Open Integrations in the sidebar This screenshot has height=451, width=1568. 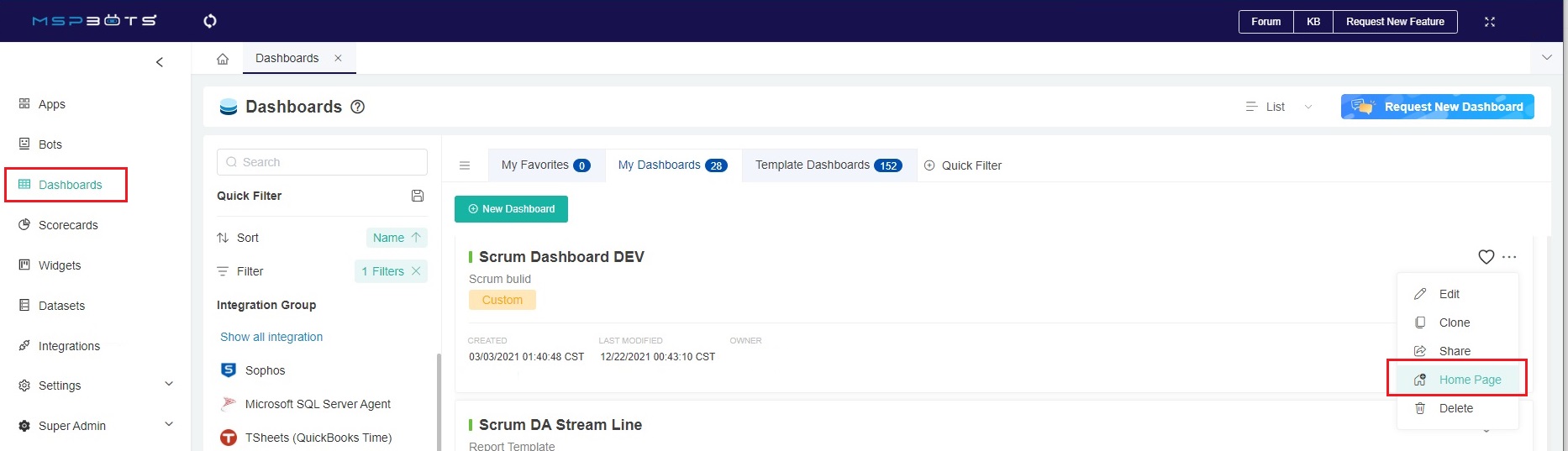coord(69,346)
